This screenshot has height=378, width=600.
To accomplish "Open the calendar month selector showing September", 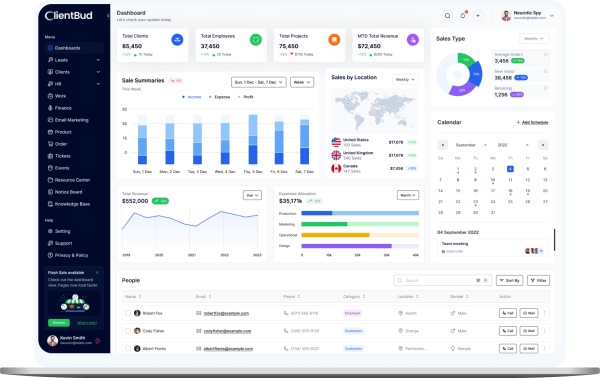I will pyautogui.click(x=470, y=145).
